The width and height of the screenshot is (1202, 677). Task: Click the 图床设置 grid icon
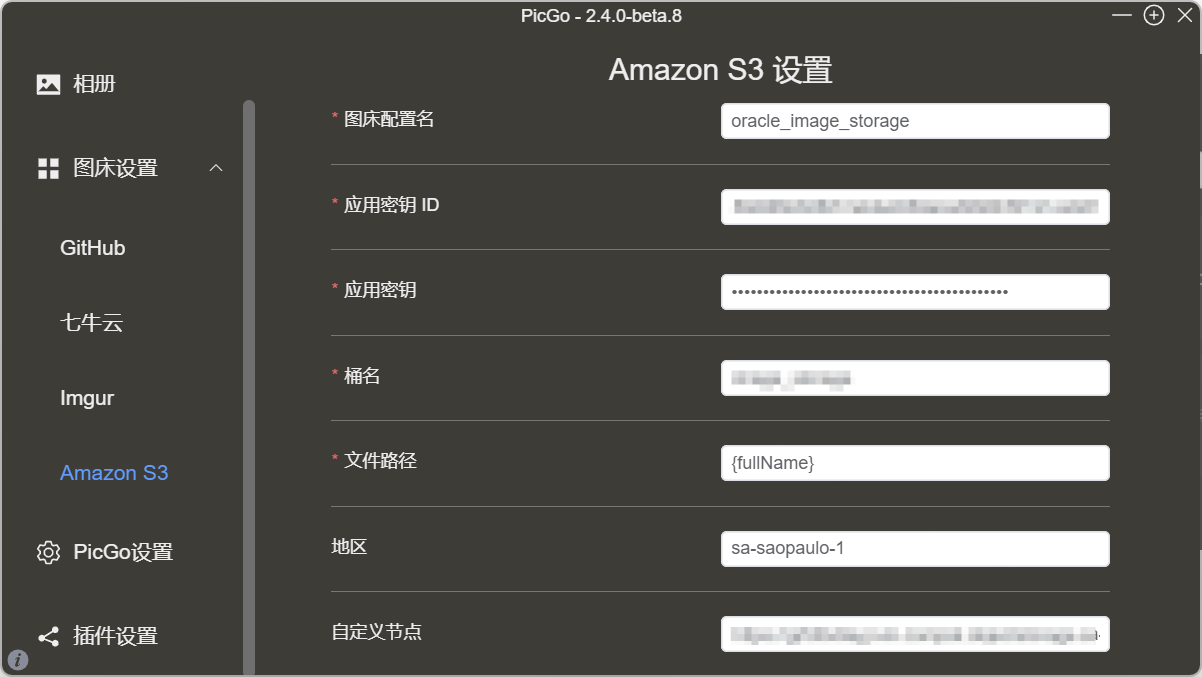coord(48,168)
